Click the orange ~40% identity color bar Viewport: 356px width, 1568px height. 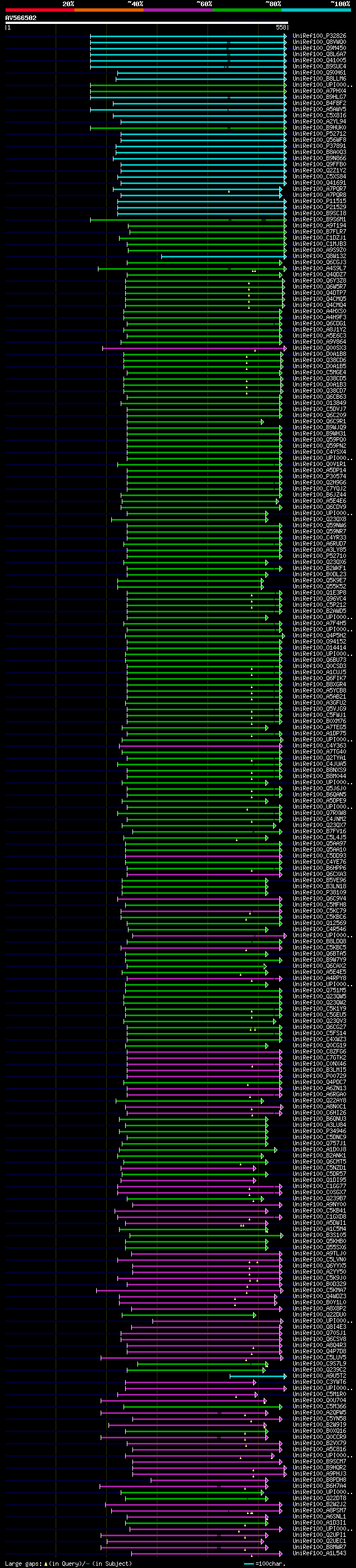click(109, 10)
